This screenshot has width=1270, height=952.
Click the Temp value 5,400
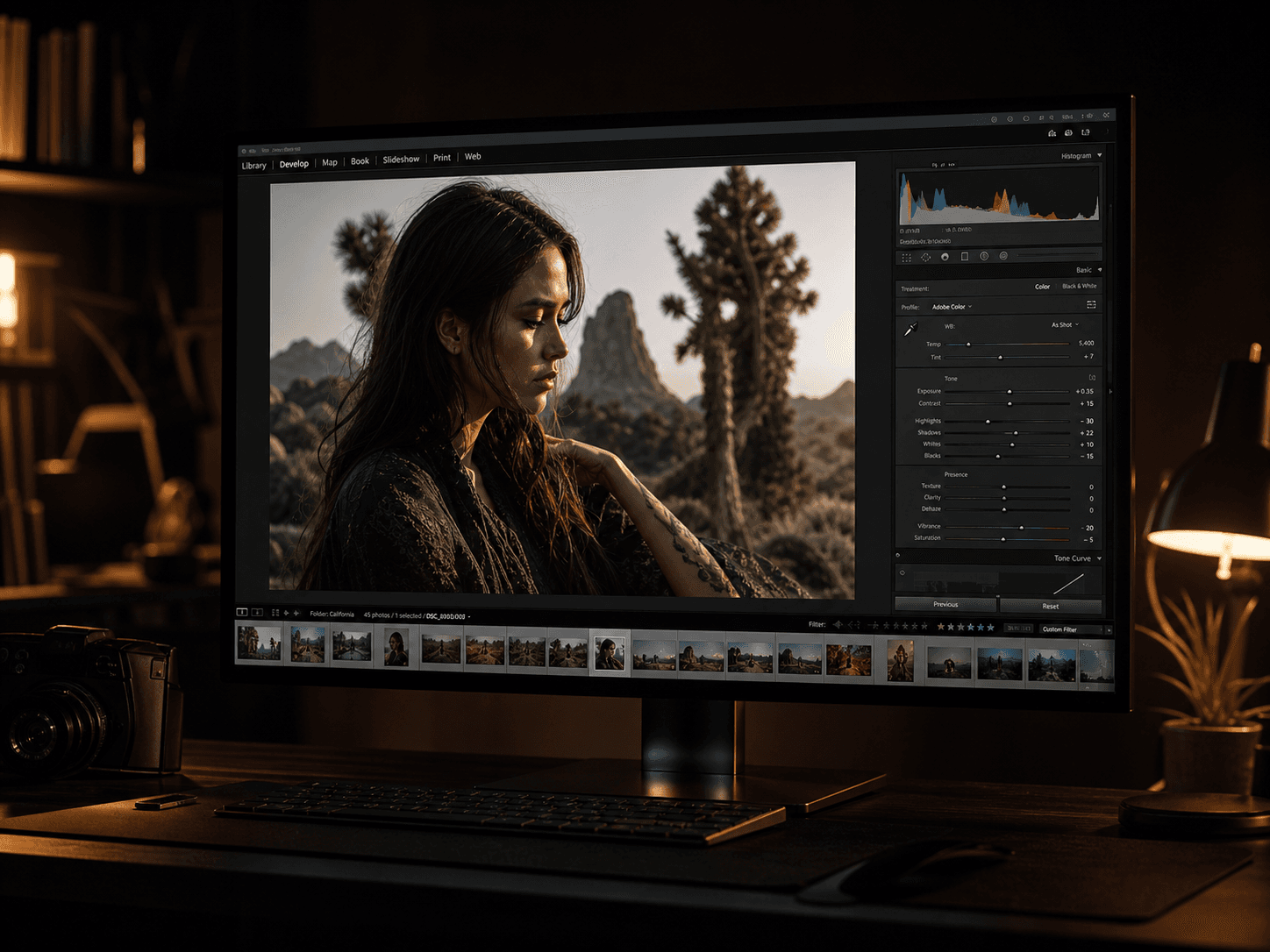(1086, 343)
